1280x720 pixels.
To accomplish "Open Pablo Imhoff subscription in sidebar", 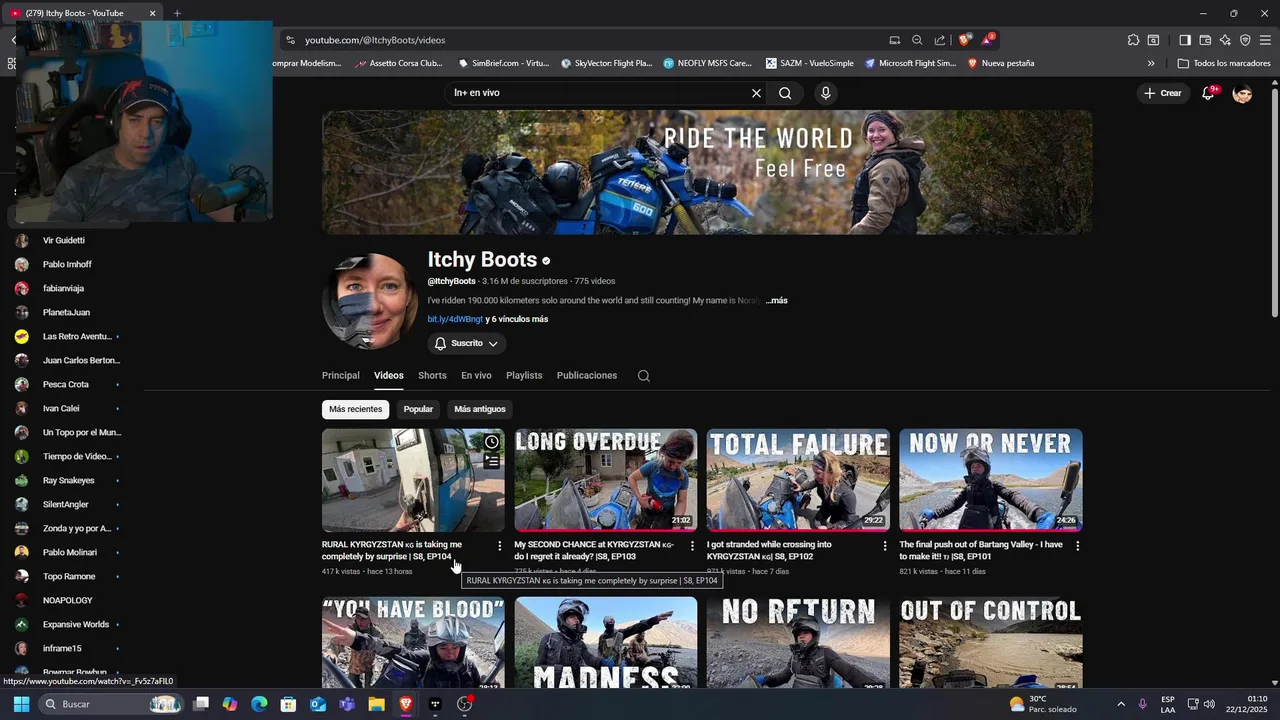I will coord(67,264).
